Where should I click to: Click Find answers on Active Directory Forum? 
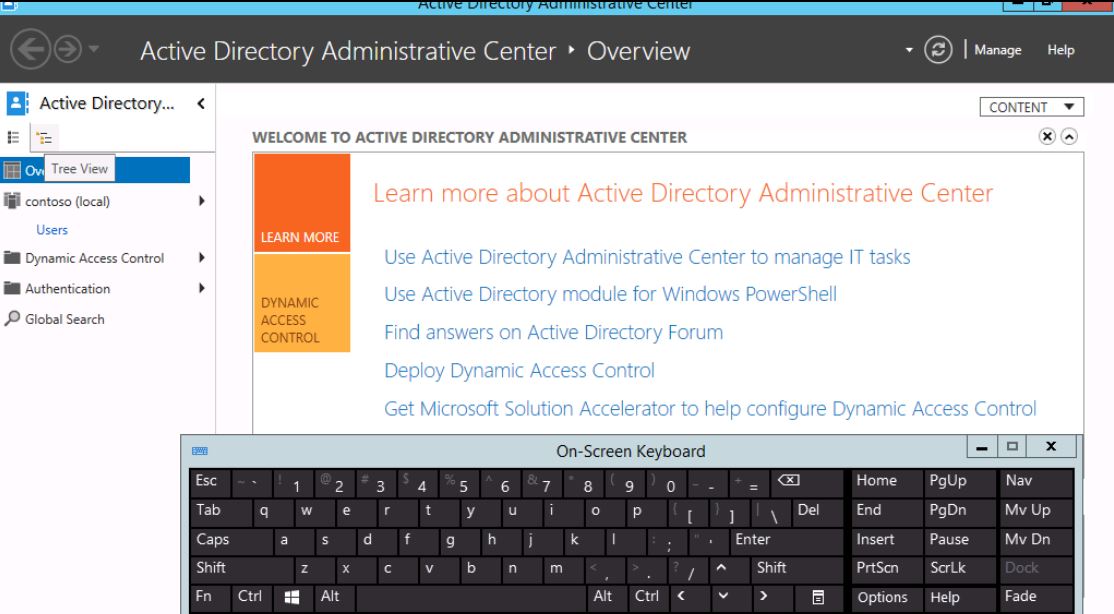pos(553,333)
